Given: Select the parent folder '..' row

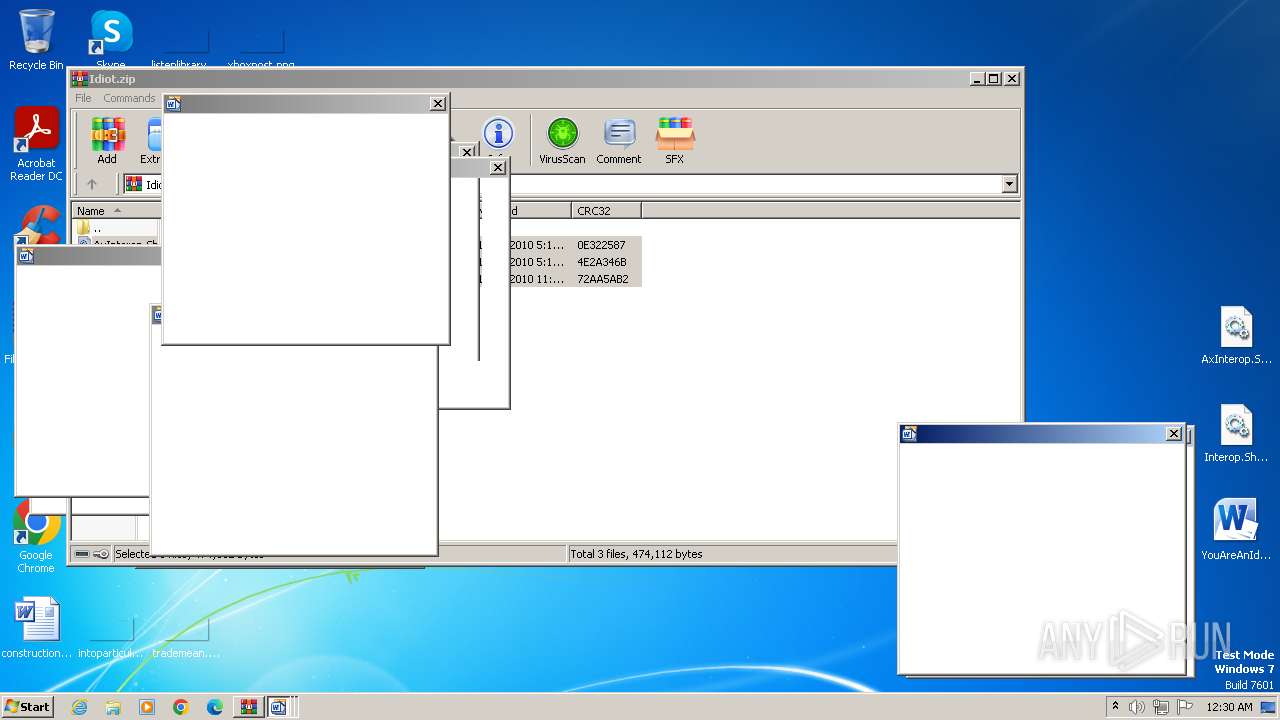Looking at the screenshot, I should coord(116,228).
